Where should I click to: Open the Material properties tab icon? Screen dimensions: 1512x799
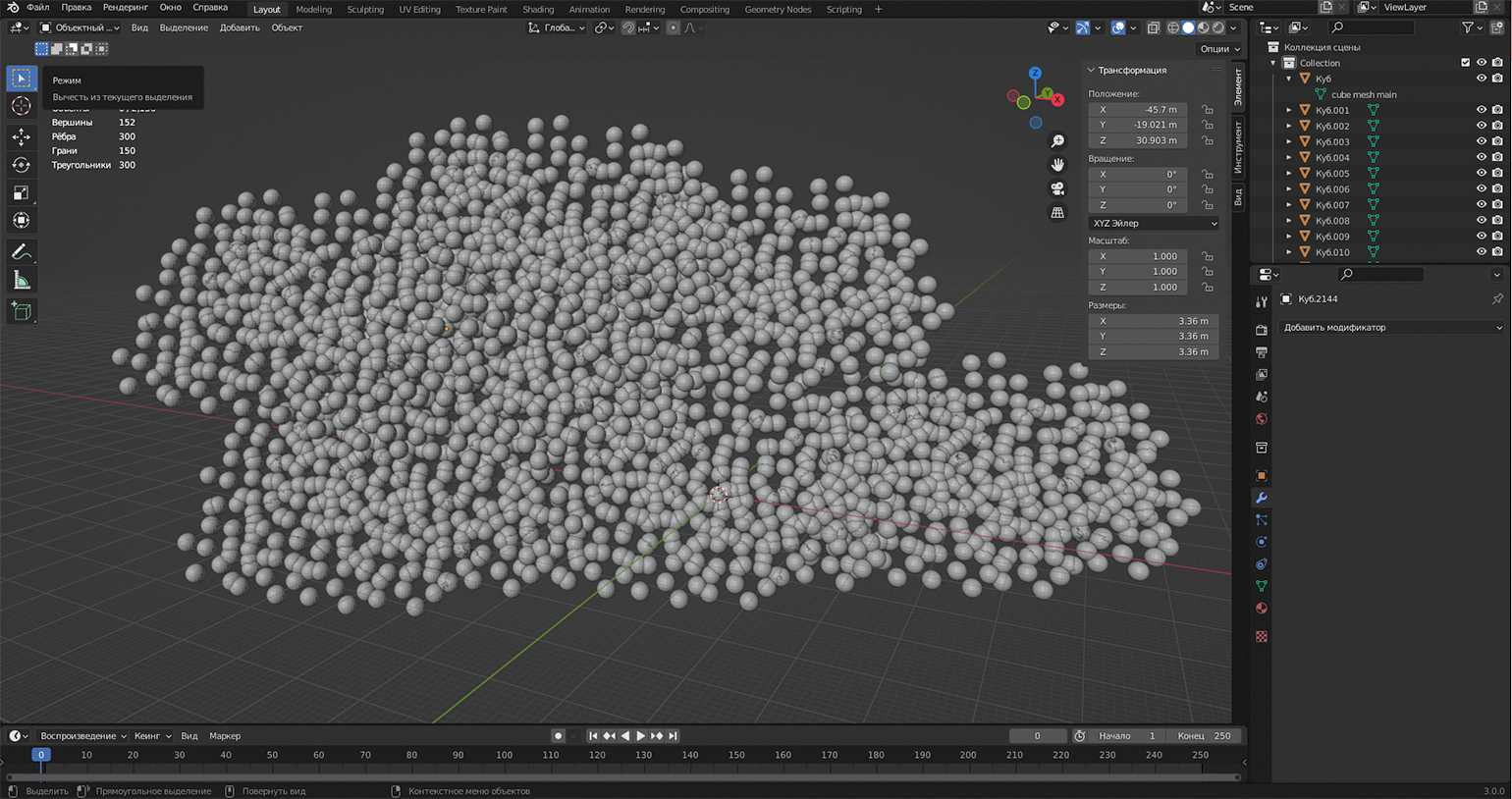pos(1262,609)
